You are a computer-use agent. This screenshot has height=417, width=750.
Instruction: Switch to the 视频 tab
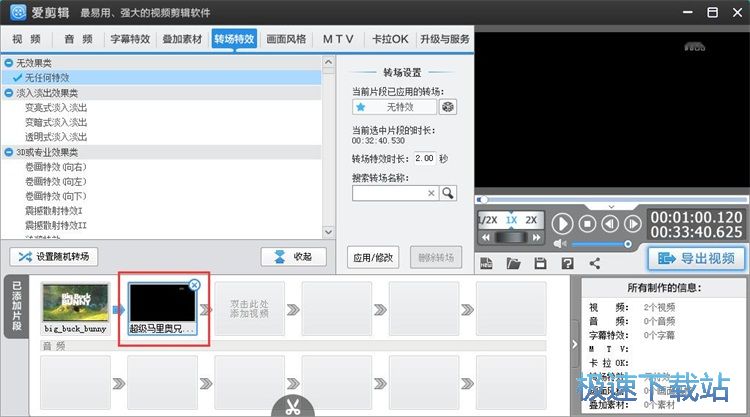point(26,39)
